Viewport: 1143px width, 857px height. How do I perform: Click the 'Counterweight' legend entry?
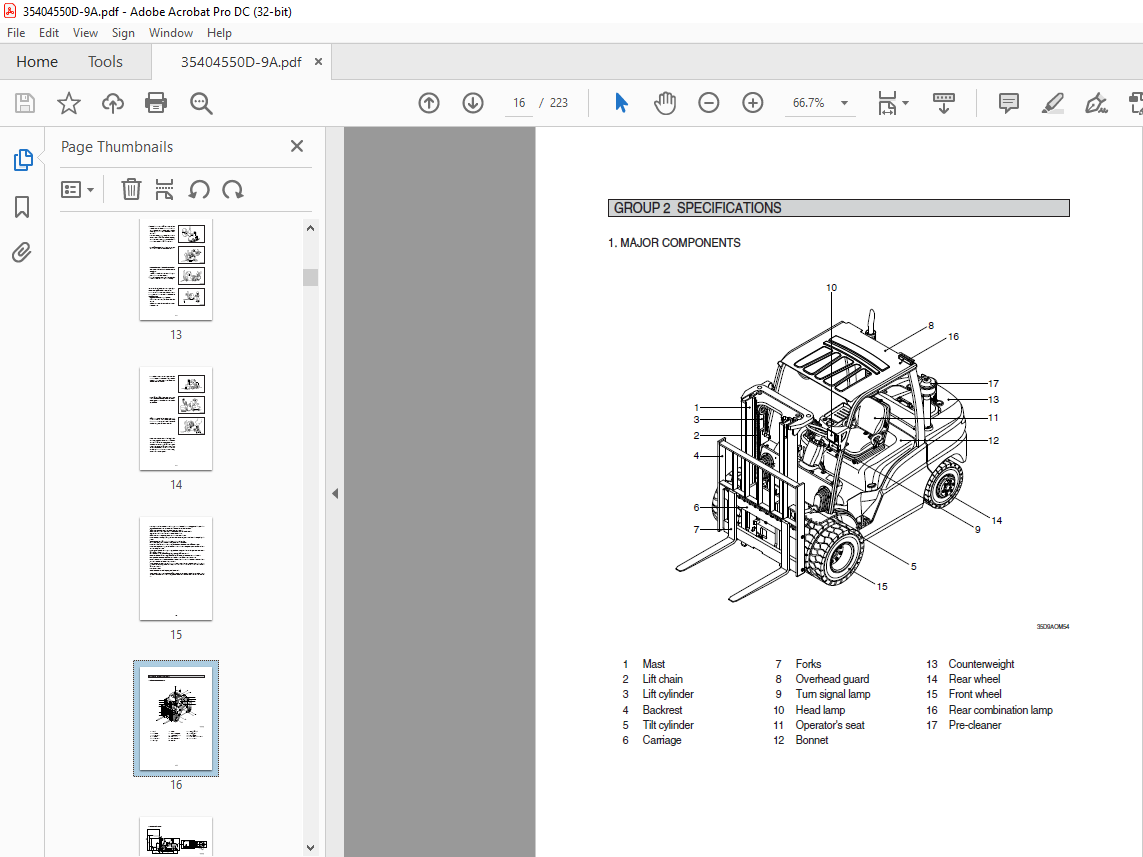[x=981, y=664]
